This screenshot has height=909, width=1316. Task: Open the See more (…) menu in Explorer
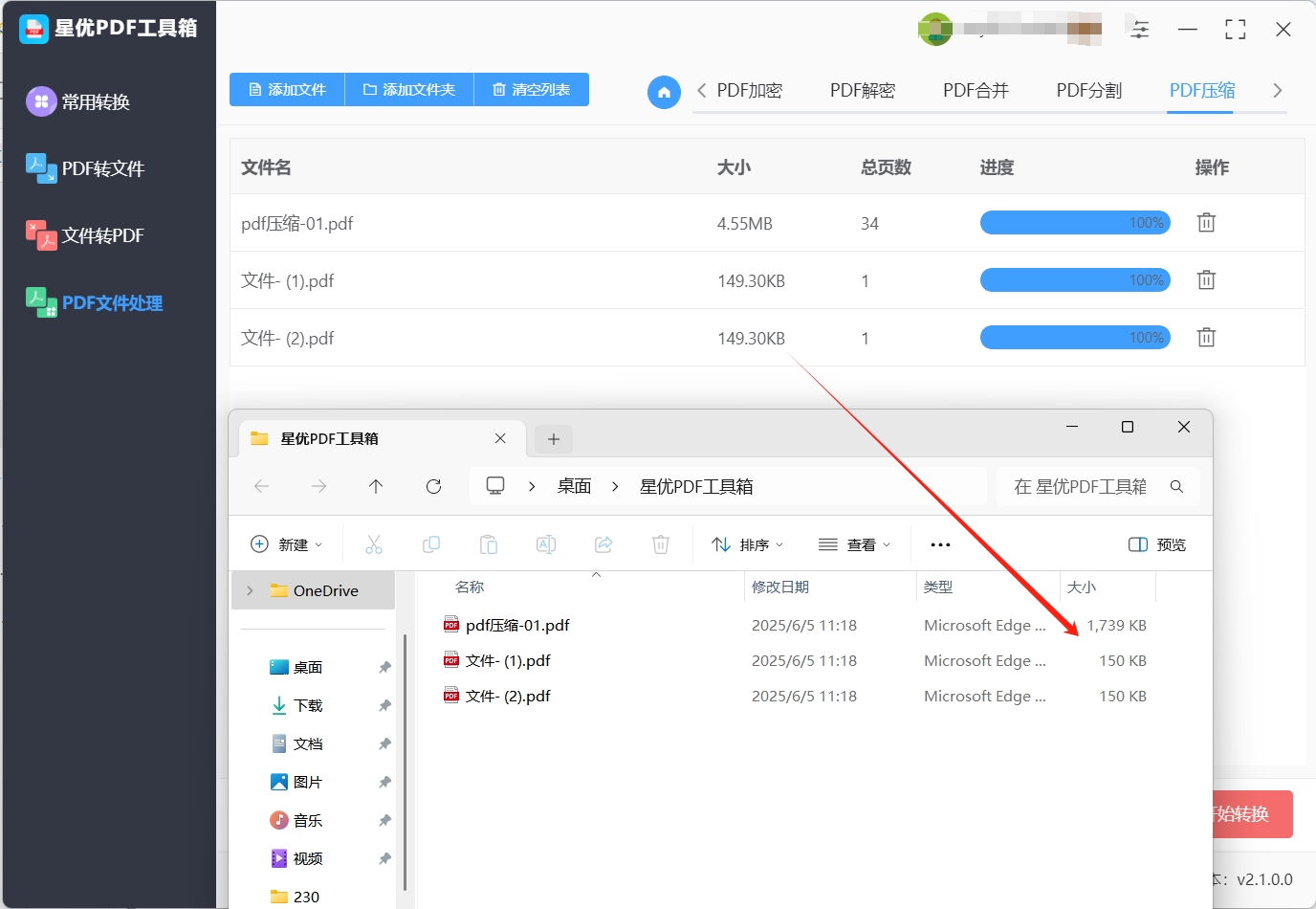coord(940,544)
